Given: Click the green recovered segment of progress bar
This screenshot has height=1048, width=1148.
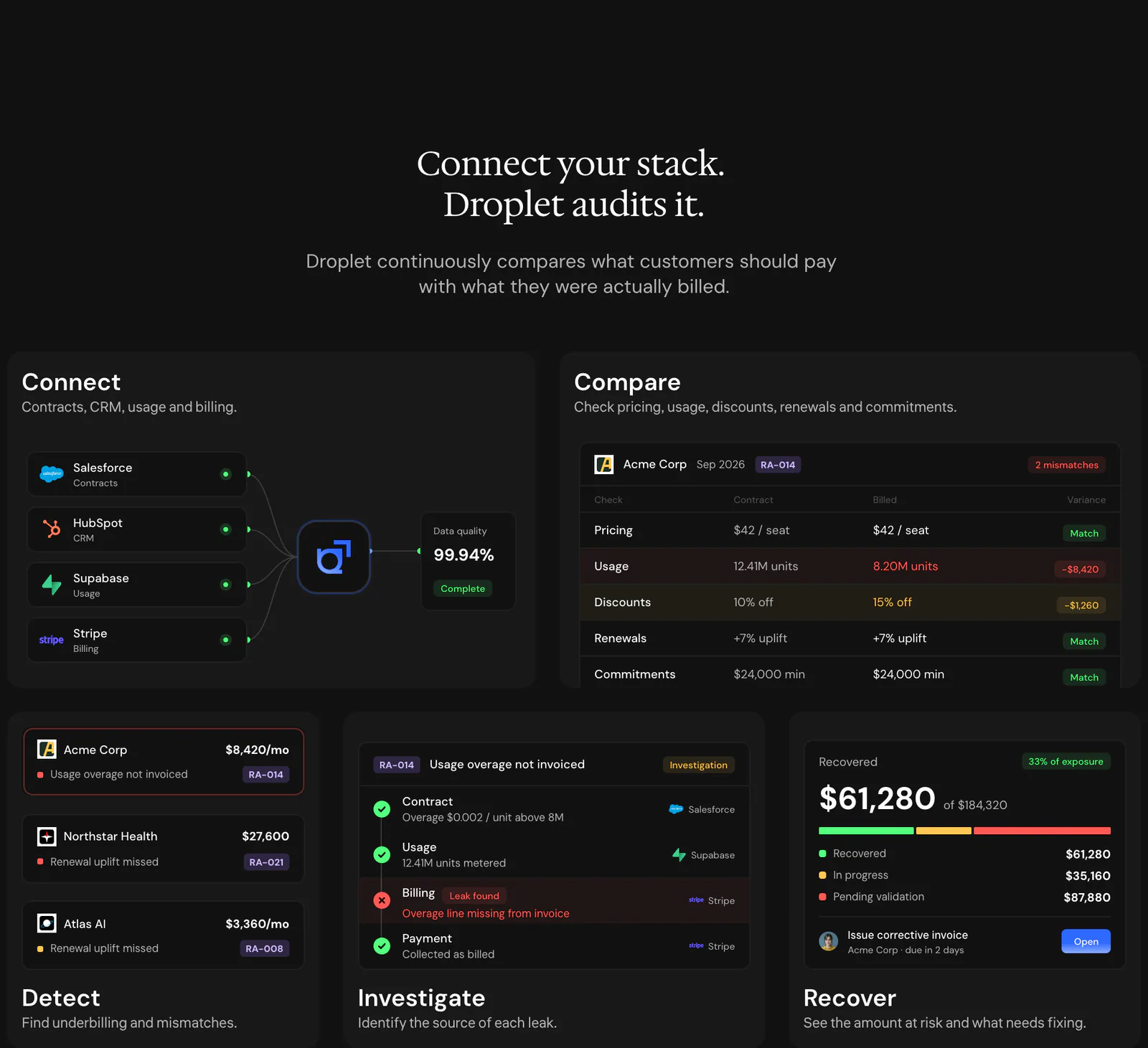Looking at the screenshot, I should pos(866,831).
